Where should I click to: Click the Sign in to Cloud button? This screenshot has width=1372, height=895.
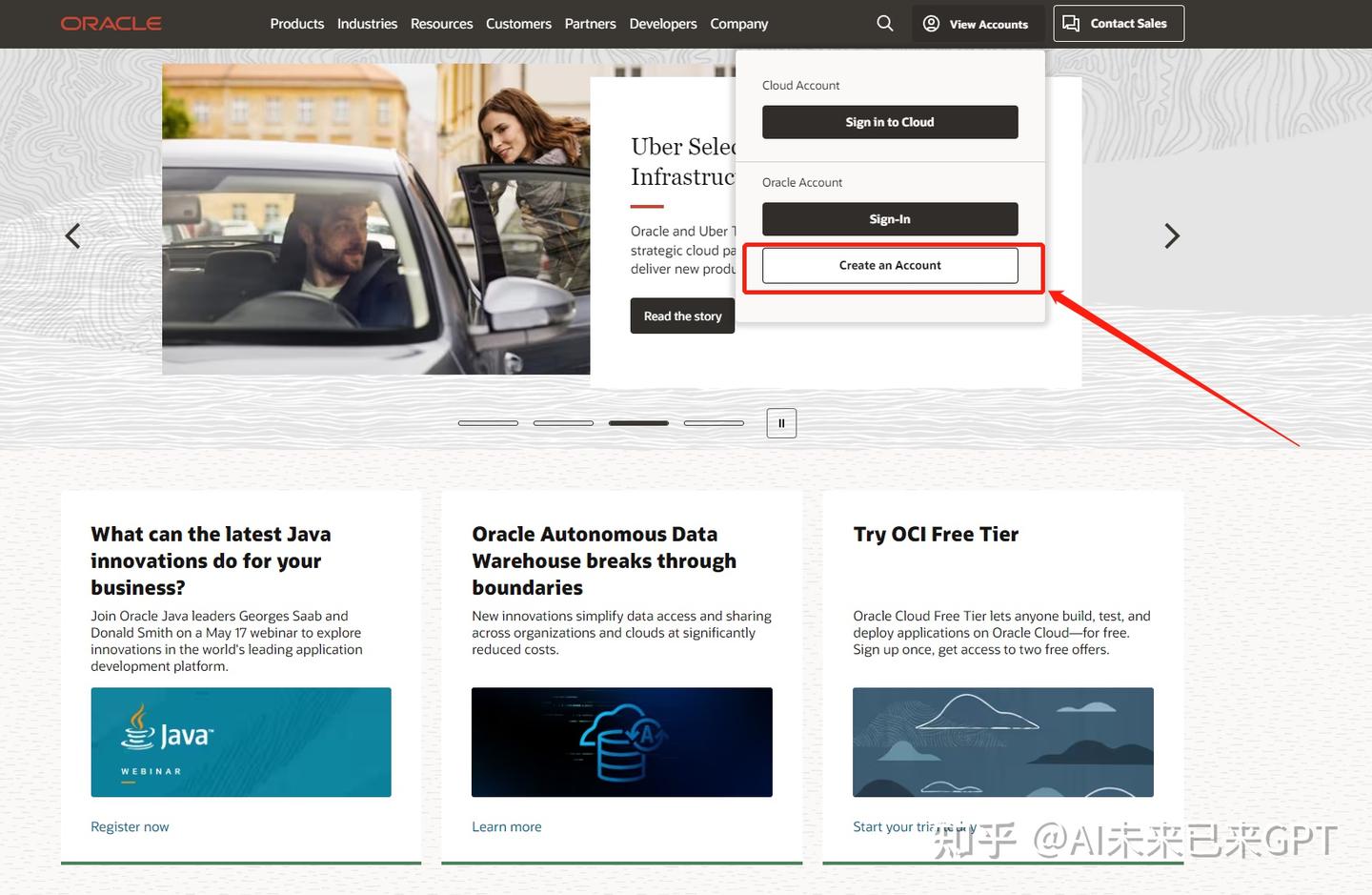(890, 122)
